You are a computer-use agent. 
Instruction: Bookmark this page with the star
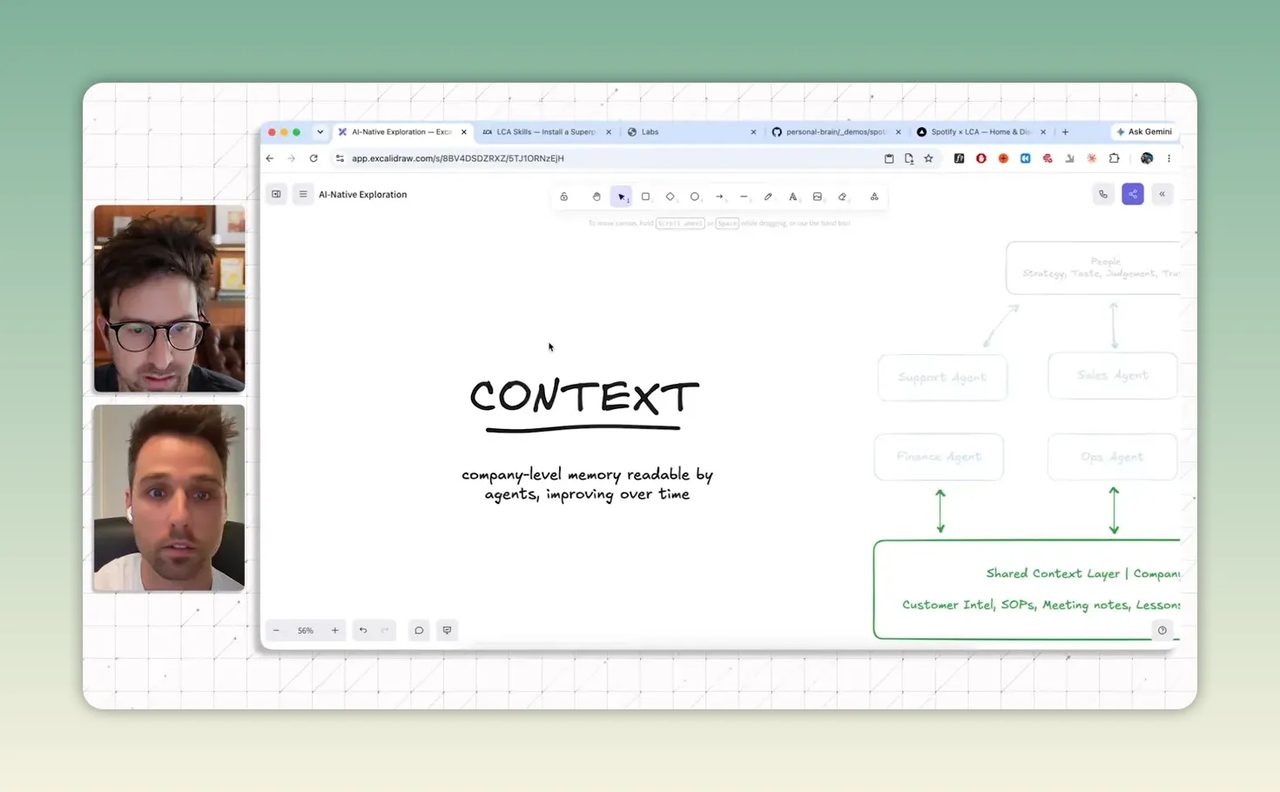click(928, 158)
